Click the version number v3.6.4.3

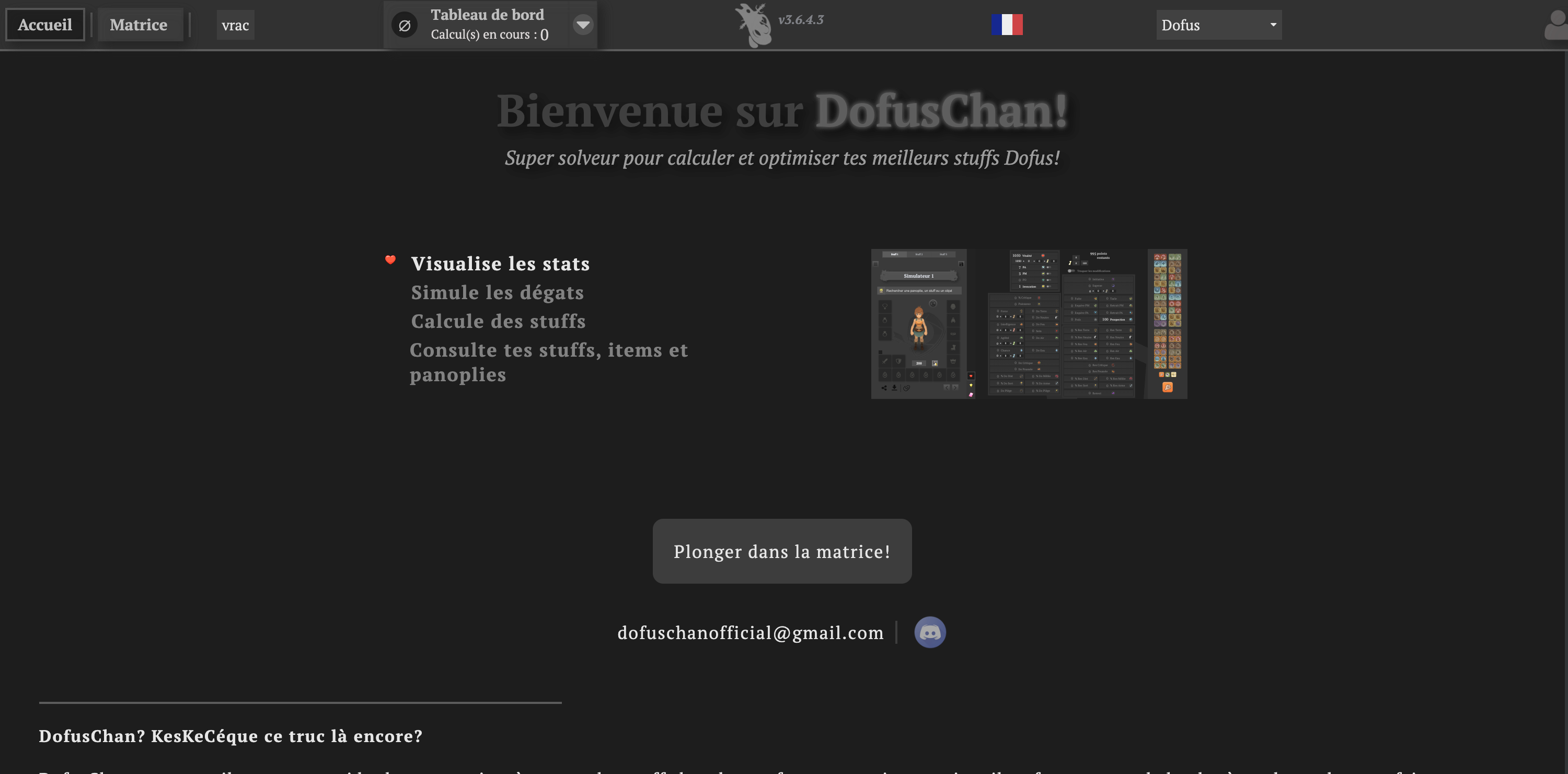coord(801,20)
